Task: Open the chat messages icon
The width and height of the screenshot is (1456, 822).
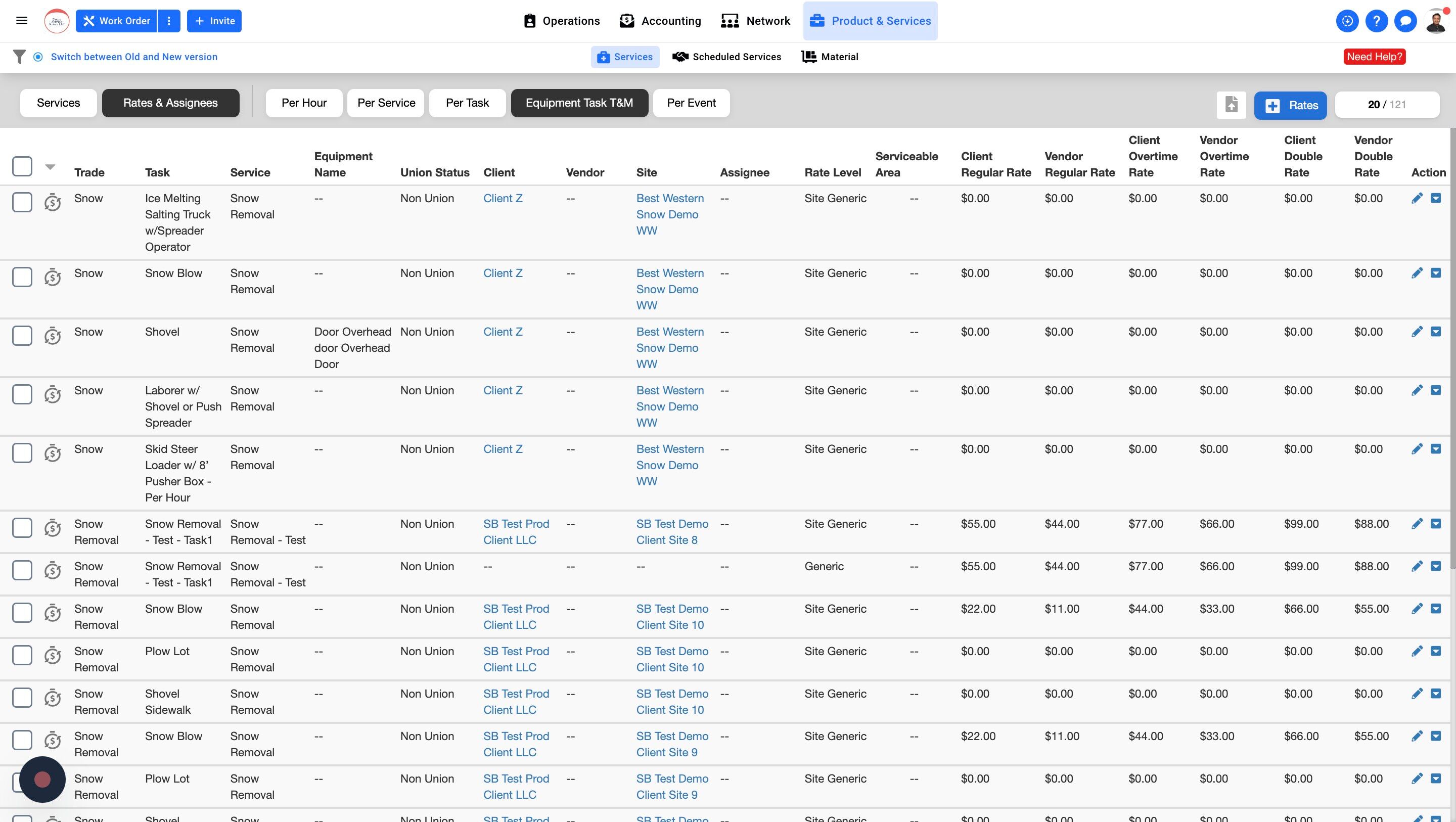Action: click(1405, 21)
